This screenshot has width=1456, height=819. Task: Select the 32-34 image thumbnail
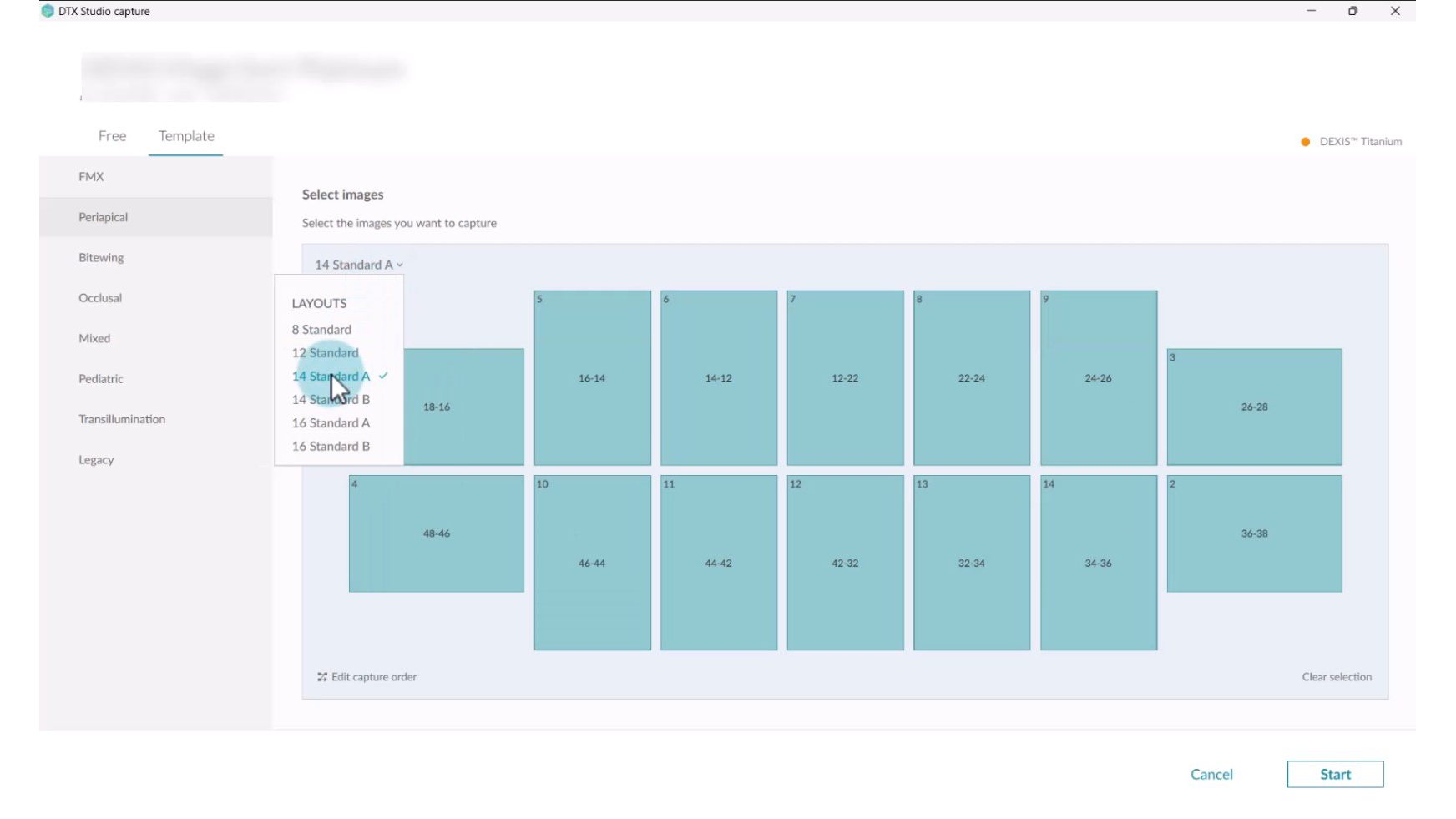click(x=972, y=563)
